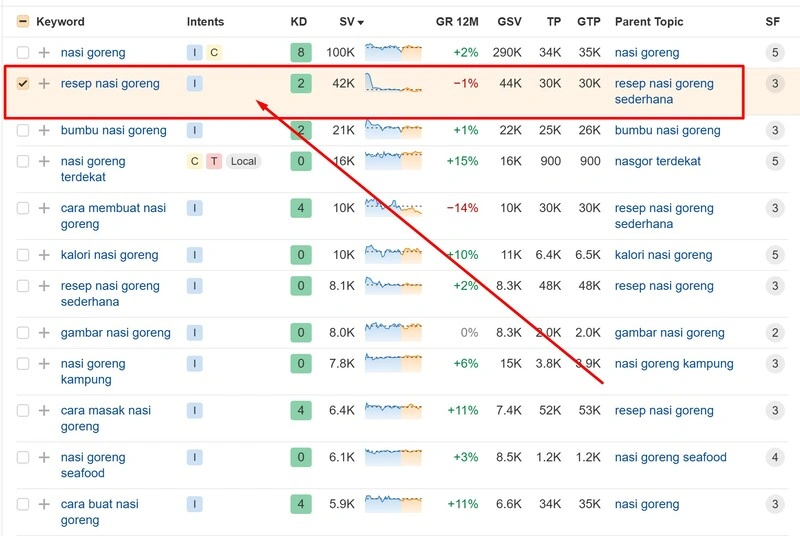
Task: Open trend sparkline for nasi goreng row
Action: pos(393,53)
